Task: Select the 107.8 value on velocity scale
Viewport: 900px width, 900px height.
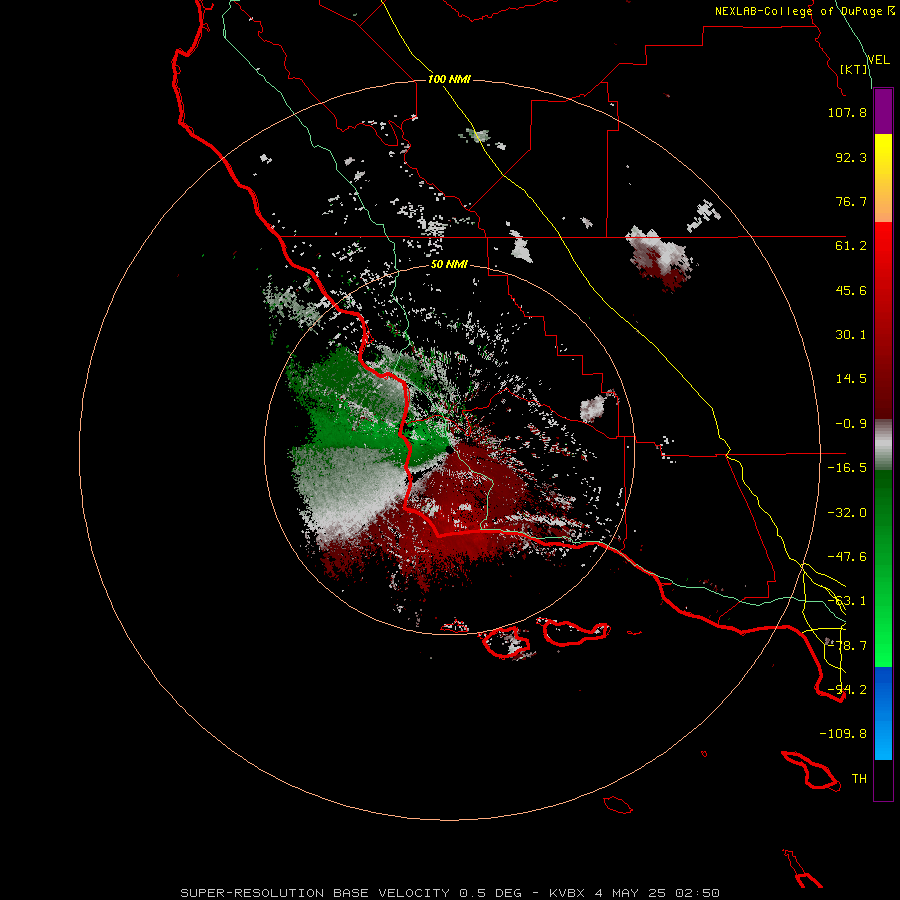Action: click(847, 112)
